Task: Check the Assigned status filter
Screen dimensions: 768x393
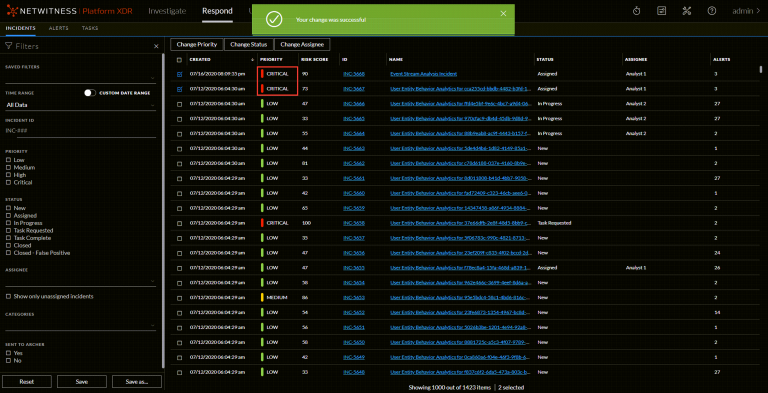Action: pos(8,215)
